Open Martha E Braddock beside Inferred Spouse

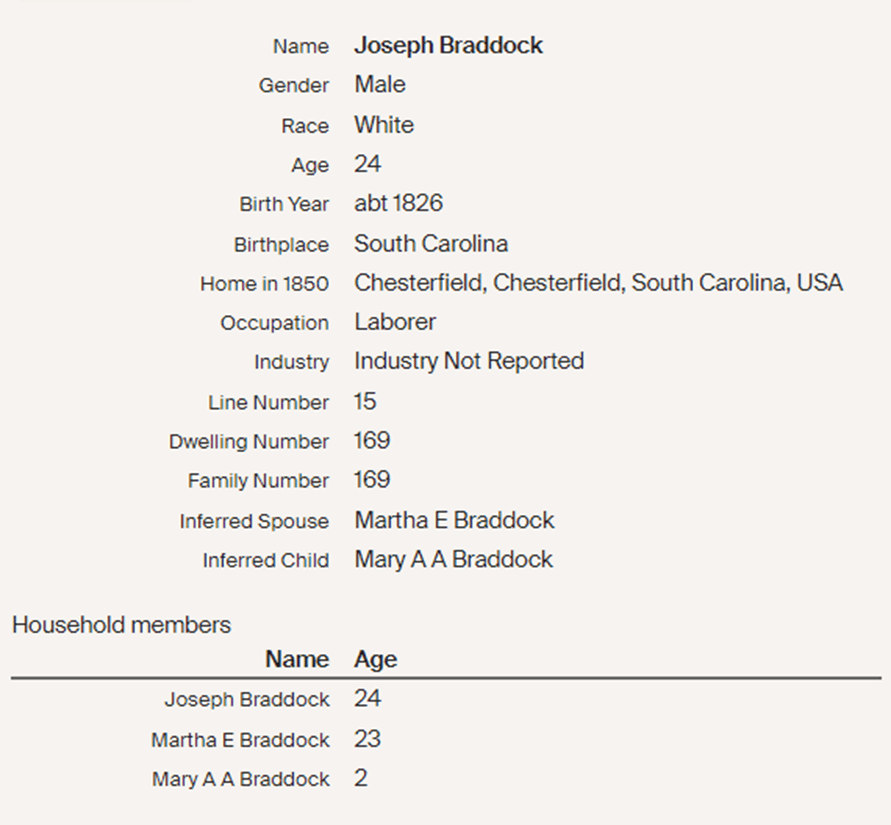pyautogui.click(x=454, y=520)
